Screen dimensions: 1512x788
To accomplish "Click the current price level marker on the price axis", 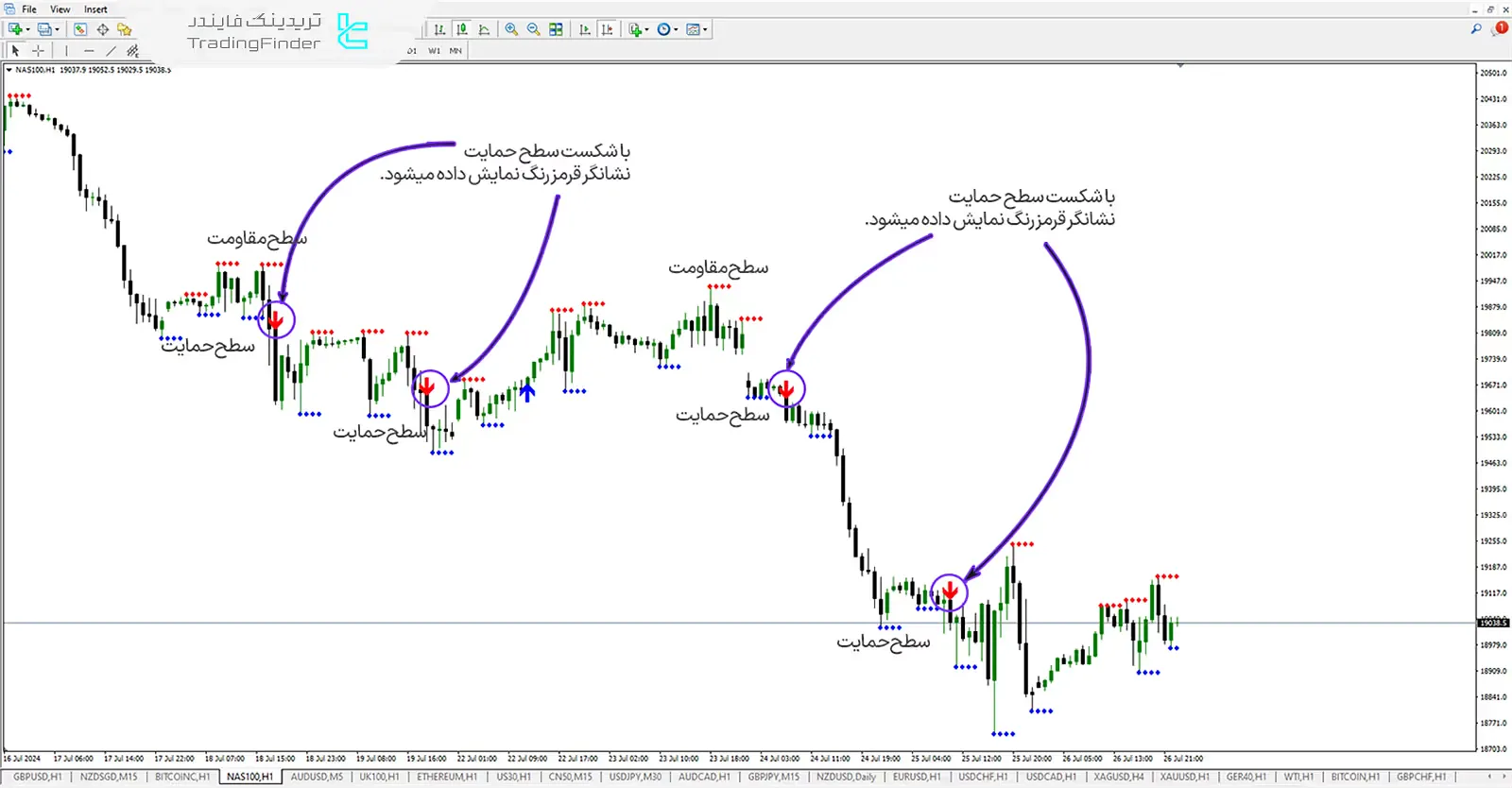I will point(1493,623).
